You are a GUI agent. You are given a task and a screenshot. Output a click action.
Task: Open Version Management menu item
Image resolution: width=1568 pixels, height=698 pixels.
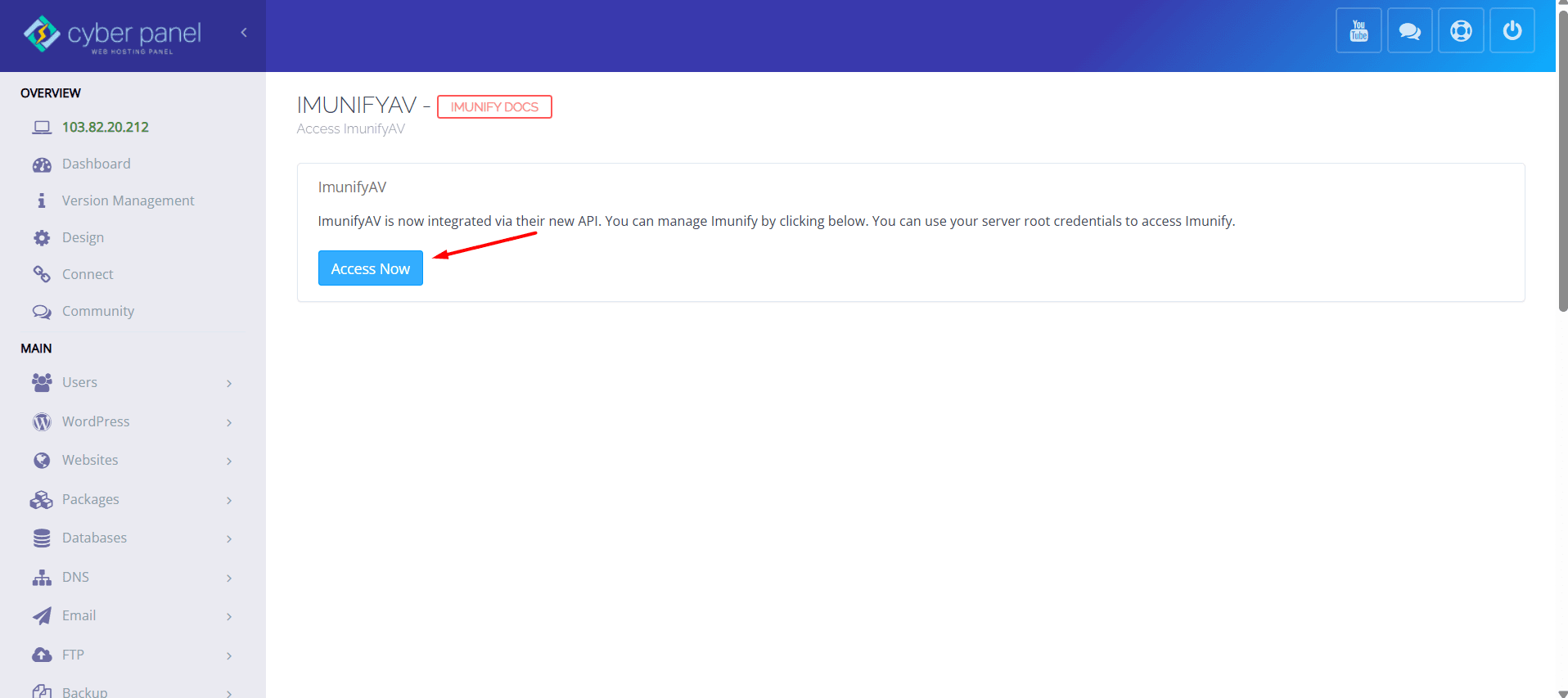(x=128, y=200)
